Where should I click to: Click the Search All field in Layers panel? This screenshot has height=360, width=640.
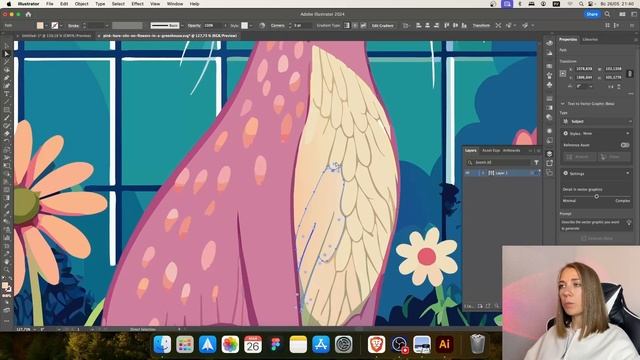tap(498, 162)
